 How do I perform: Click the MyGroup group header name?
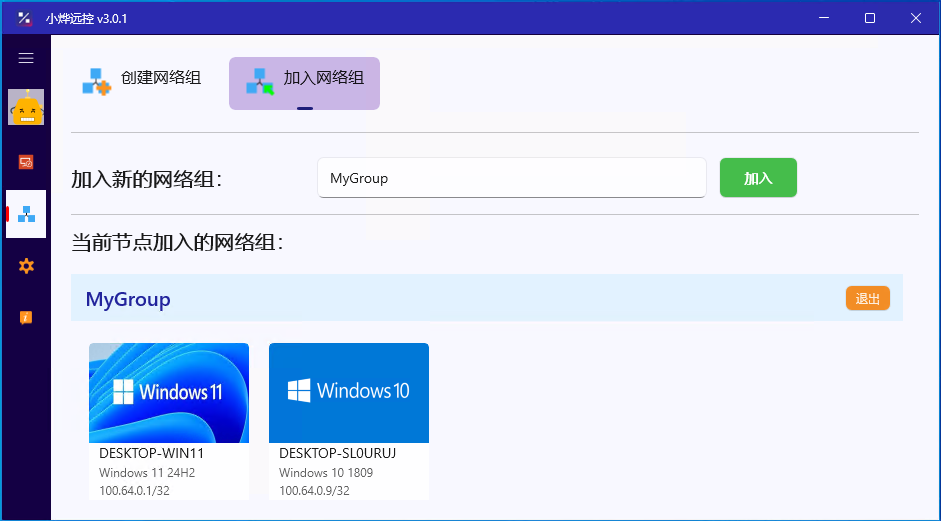click(128, 299)
